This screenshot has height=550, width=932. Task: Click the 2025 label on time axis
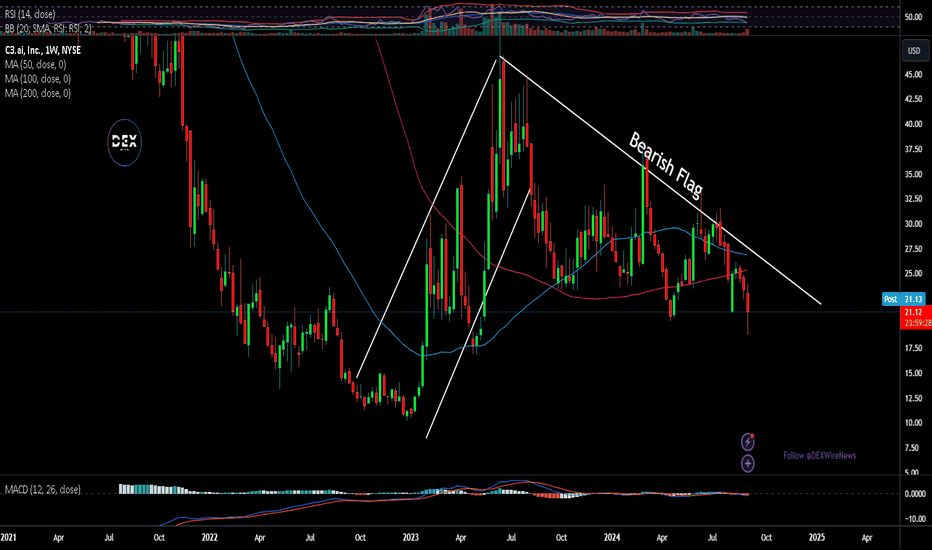point(817,537)
